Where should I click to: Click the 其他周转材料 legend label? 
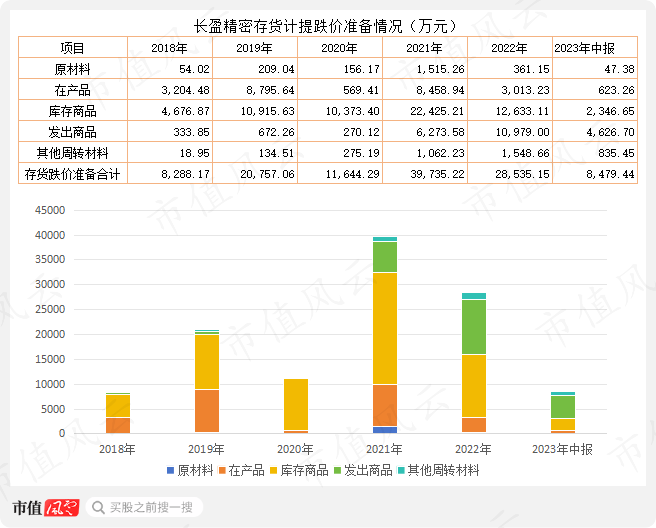pyautogui.click(x=443, y=471)
